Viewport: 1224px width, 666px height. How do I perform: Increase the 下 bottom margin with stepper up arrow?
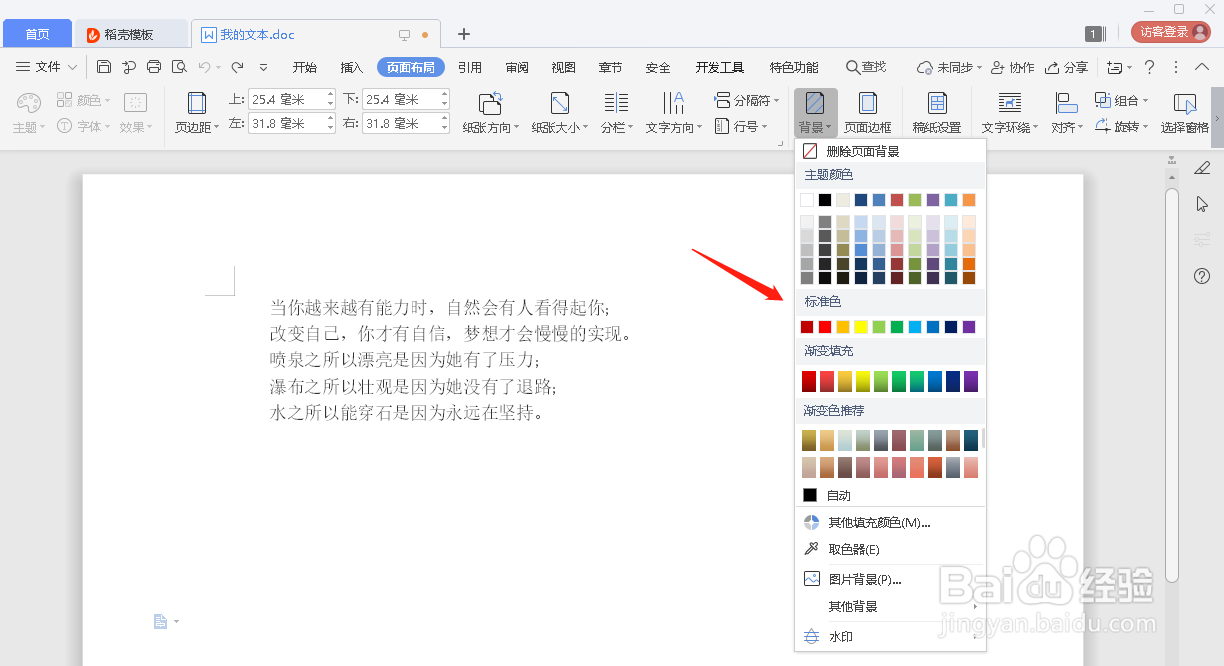pyautogui.click(x=444, y=95)
